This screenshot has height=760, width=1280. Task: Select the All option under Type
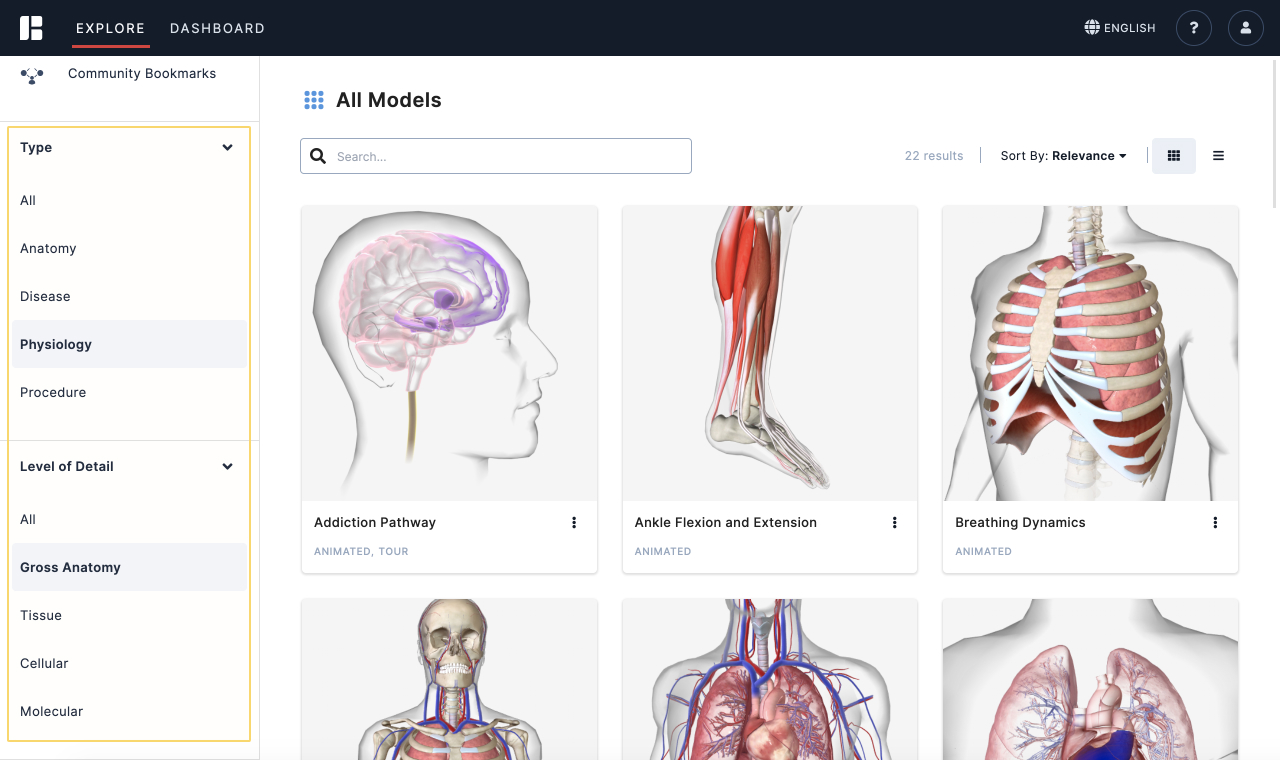click(x=129, y=200)
